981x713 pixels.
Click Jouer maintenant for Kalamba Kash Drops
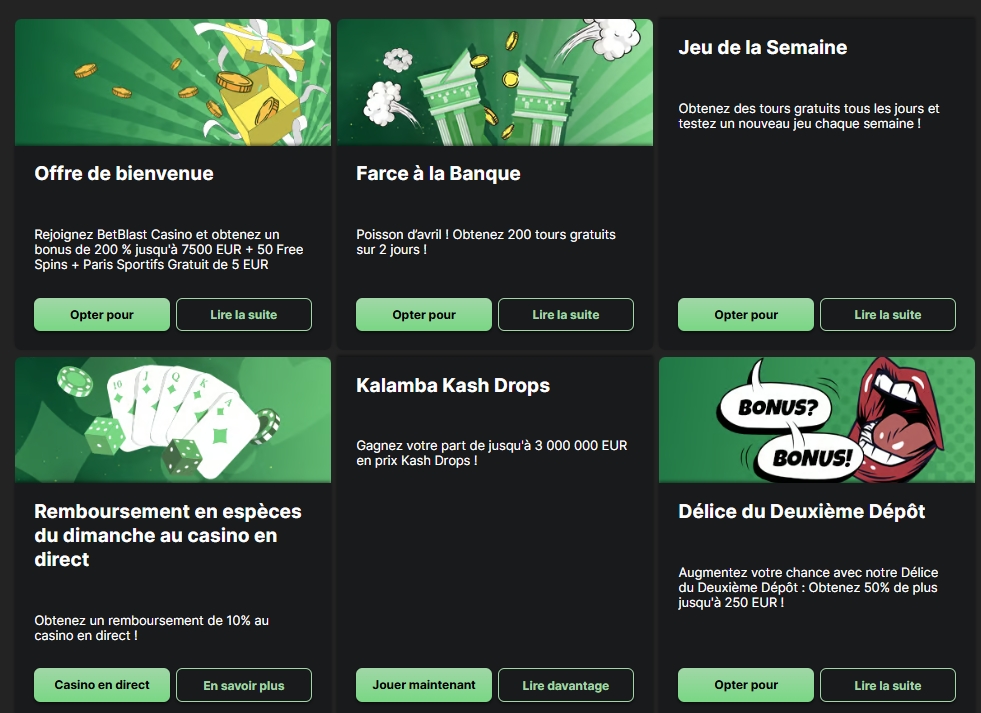(x=424, y=685)
